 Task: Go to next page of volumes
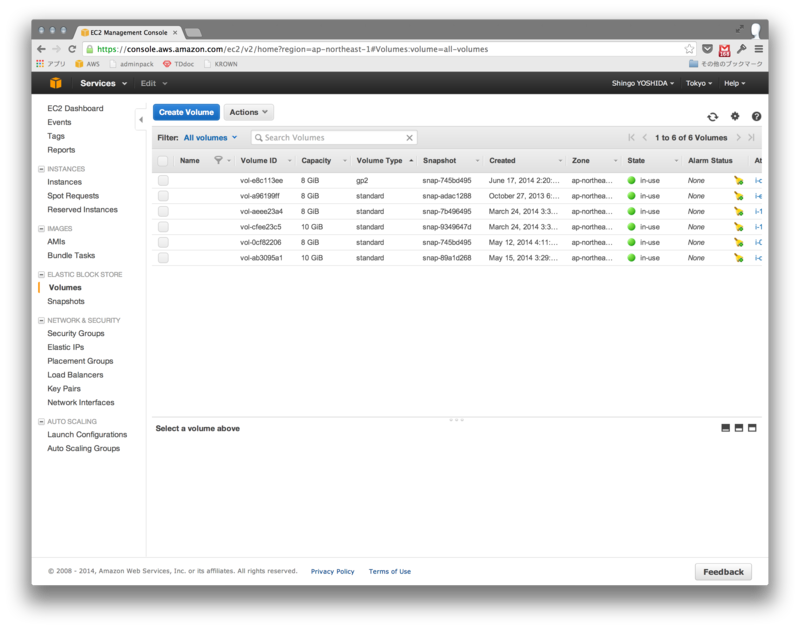[x=738, y=138]
